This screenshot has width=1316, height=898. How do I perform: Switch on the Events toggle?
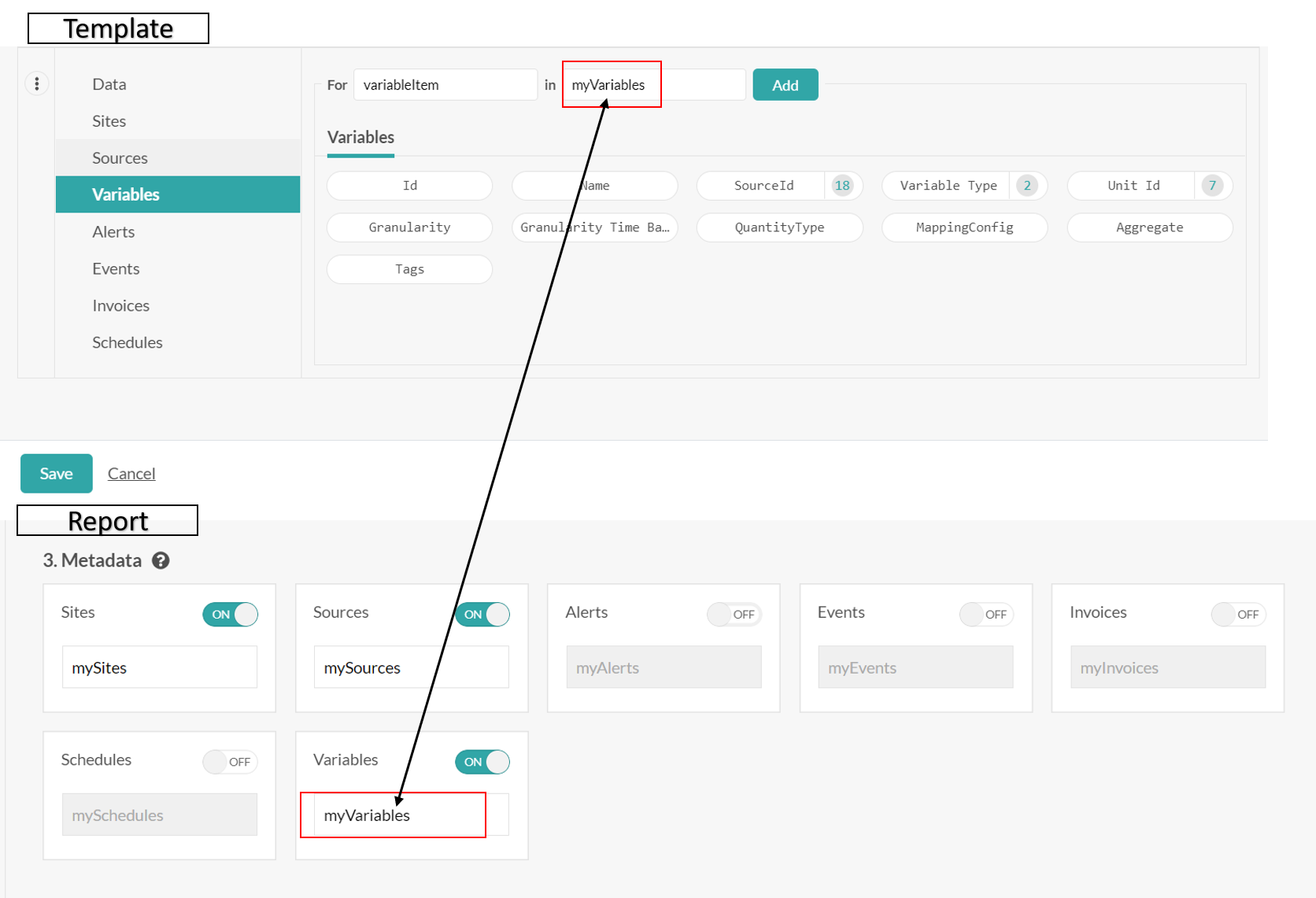986,614
